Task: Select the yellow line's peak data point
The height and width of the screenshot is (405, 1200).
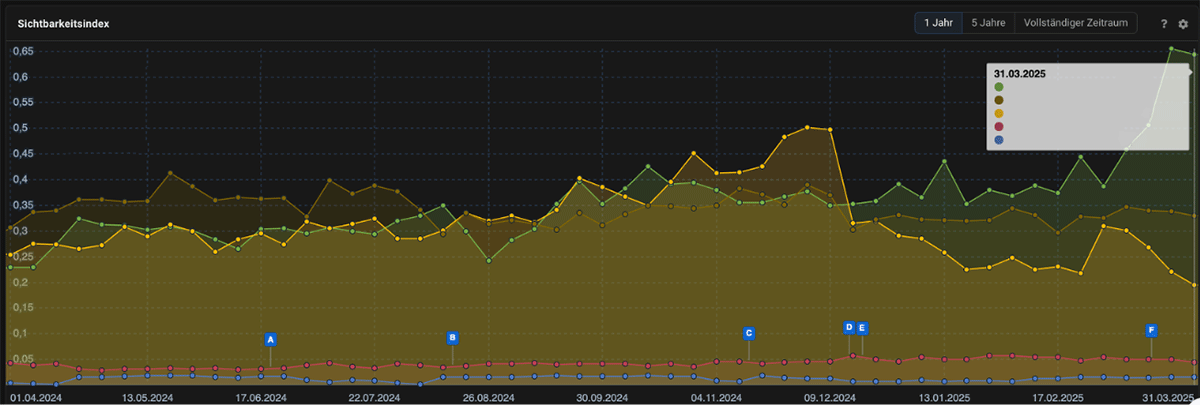Action: coord(807,127)
